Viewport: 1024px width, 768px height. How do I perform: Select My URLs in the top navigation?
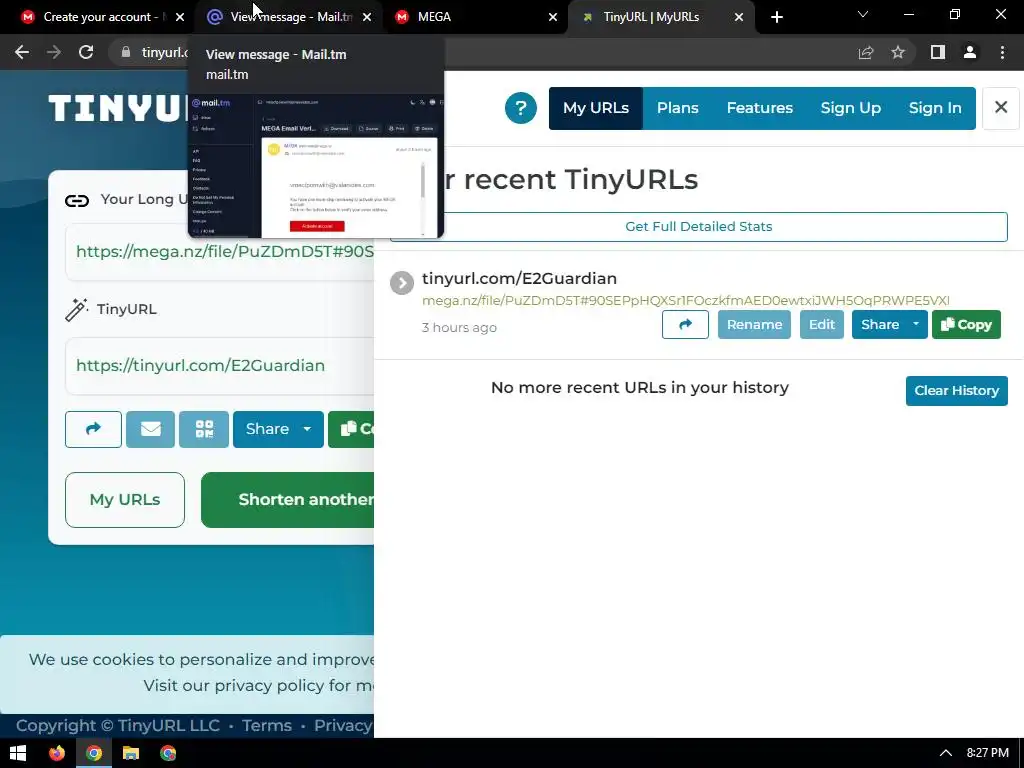(x=596, y=108)
